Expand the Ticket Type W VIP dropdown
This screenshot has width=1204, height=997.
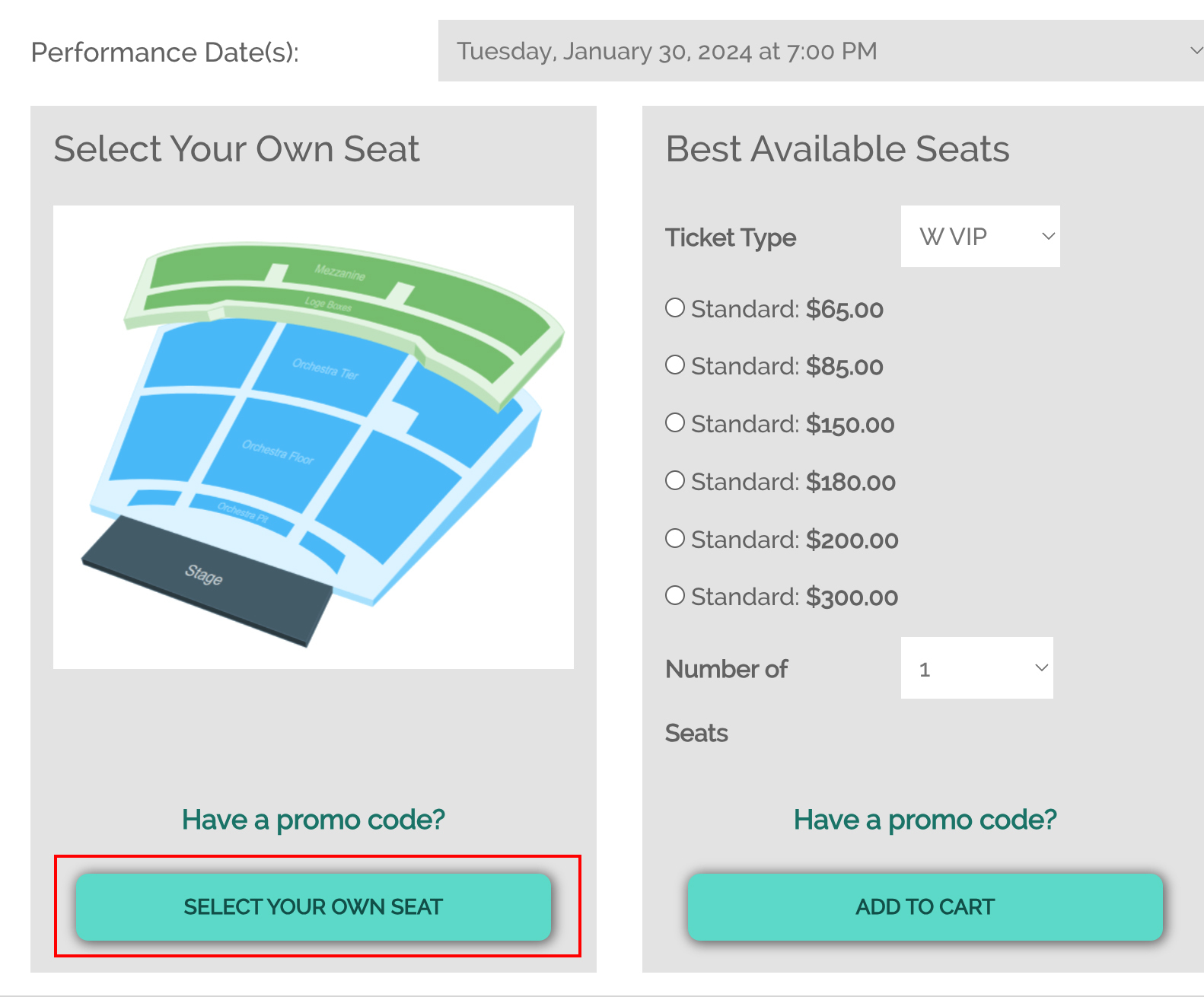(x=979, y=237)
